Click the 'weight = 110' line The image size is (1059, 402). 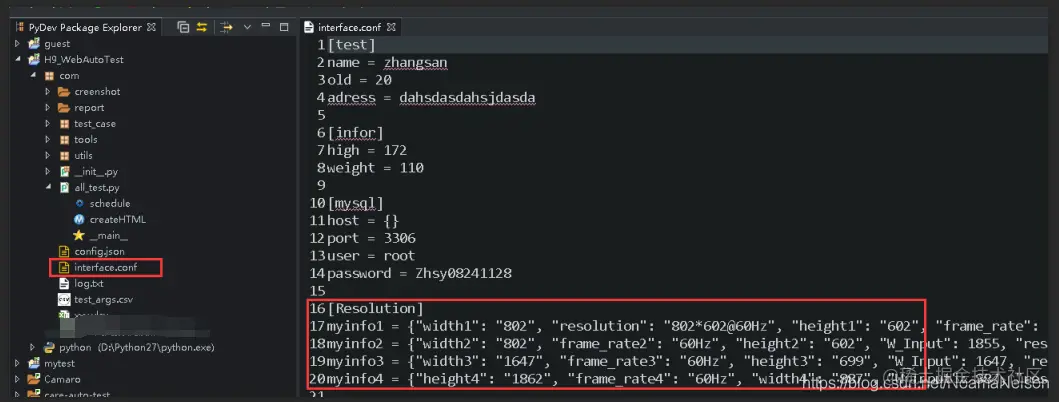(376, 168)
